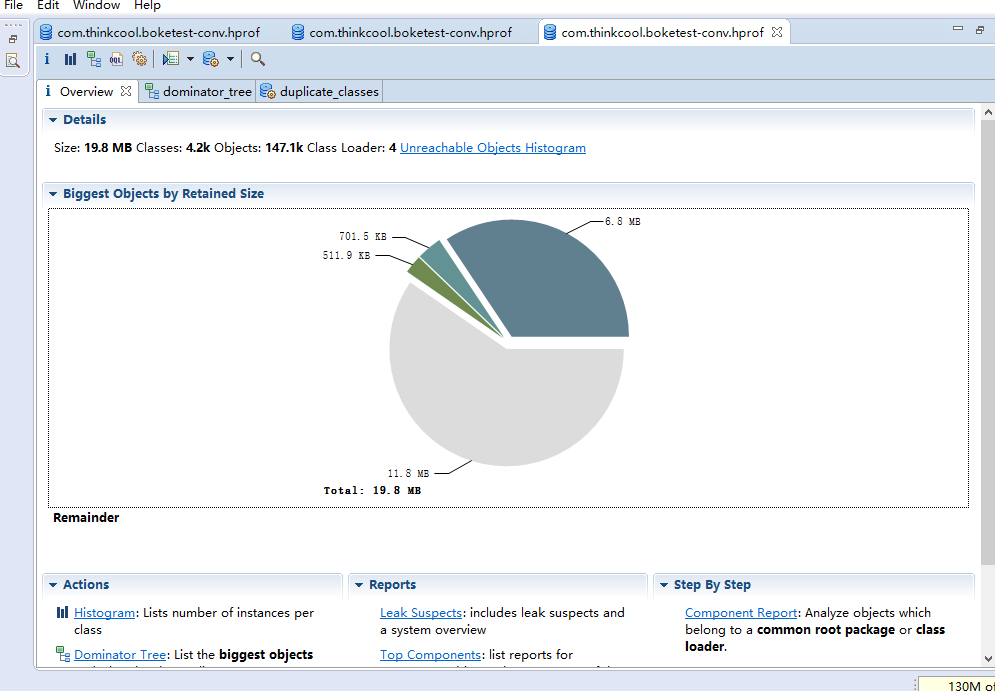Click the Run Expert System Test reports icon
Screen dimensions: 995x691
point(170,59)
